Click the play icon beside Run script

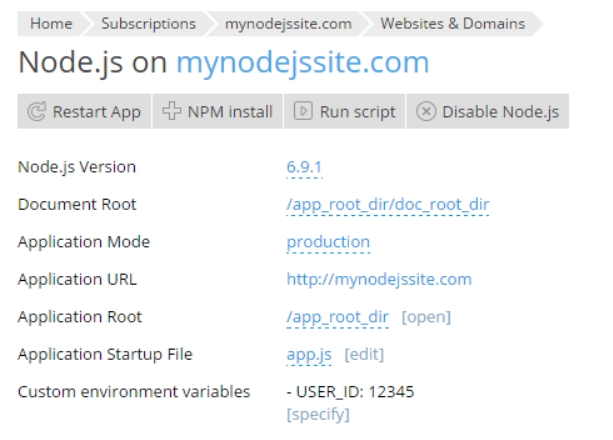tap(301, 112)
